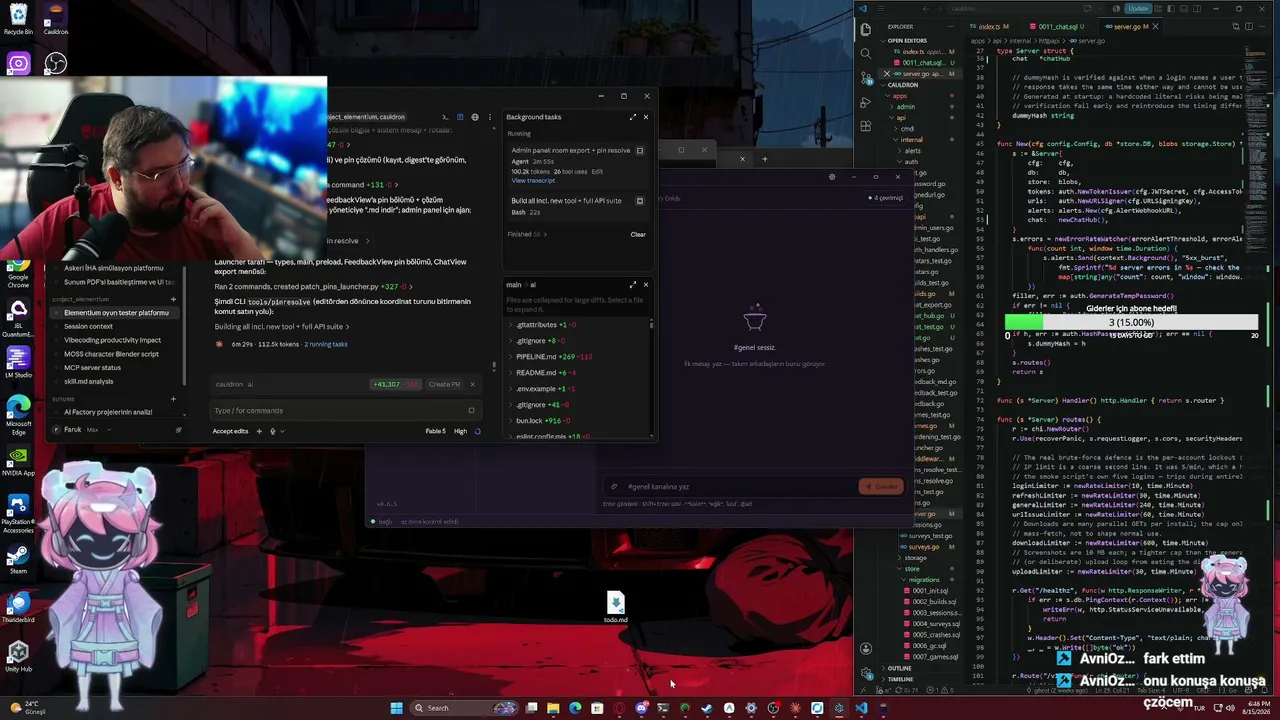
Task: Open the VS Code Source Control view
Action: [x=866, y=77]
